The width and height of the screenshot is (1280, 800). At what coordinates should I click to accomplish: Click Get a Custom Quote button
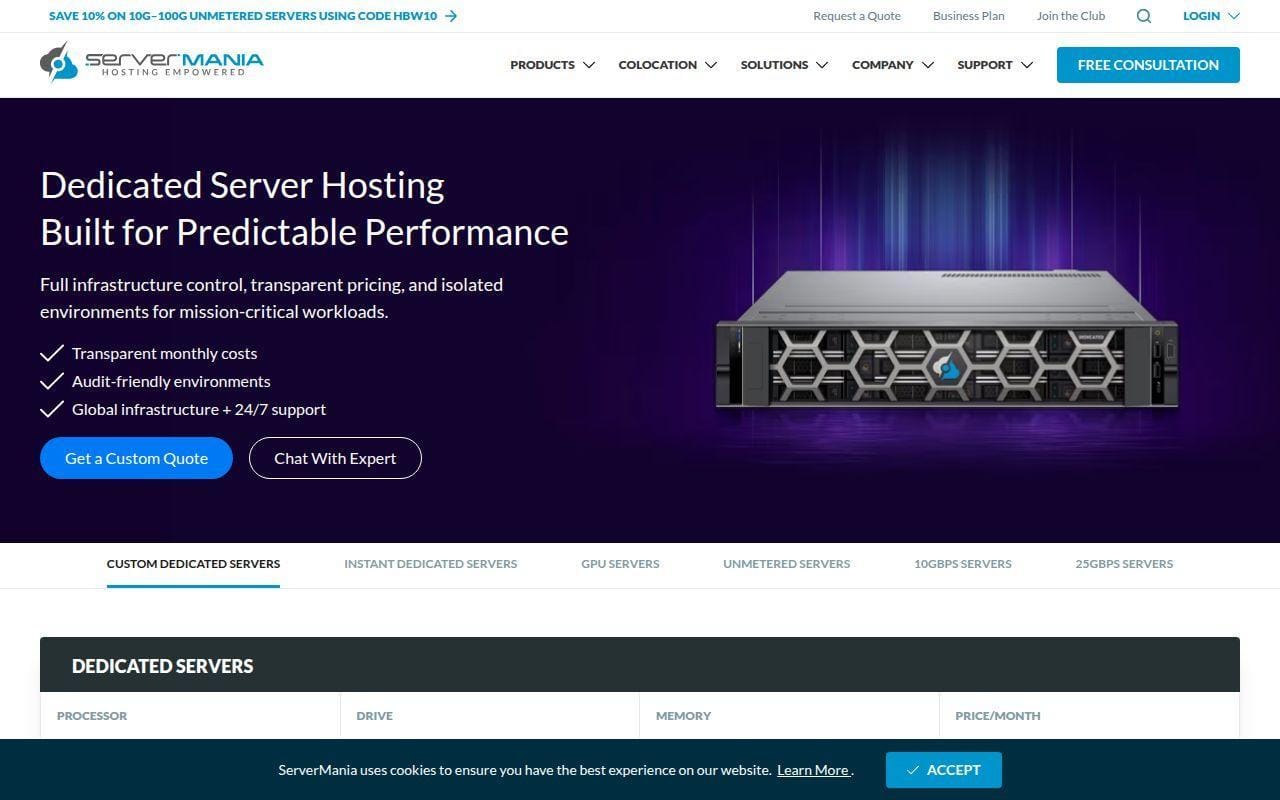(136, 458)
